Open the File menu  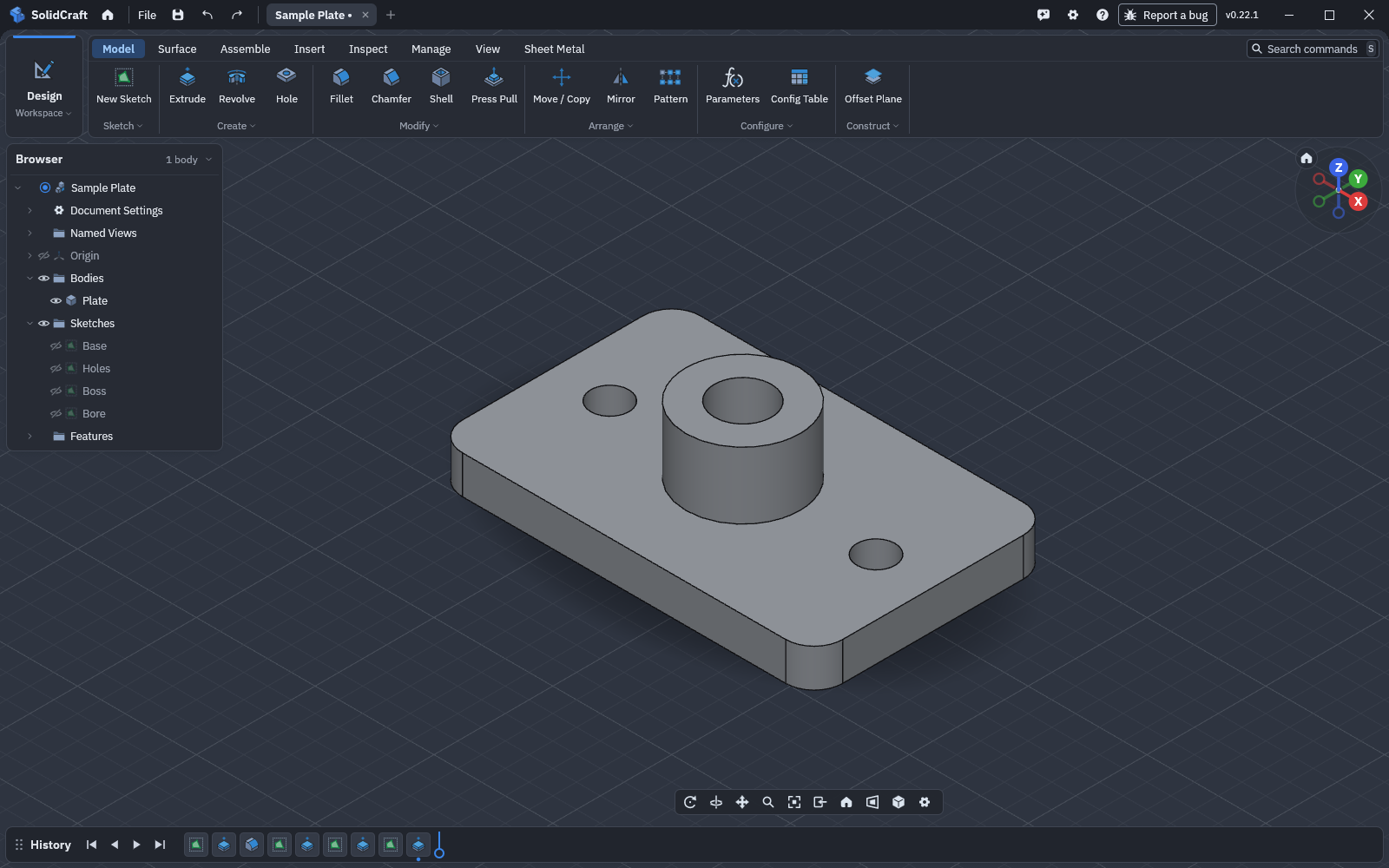click(147, 15)
